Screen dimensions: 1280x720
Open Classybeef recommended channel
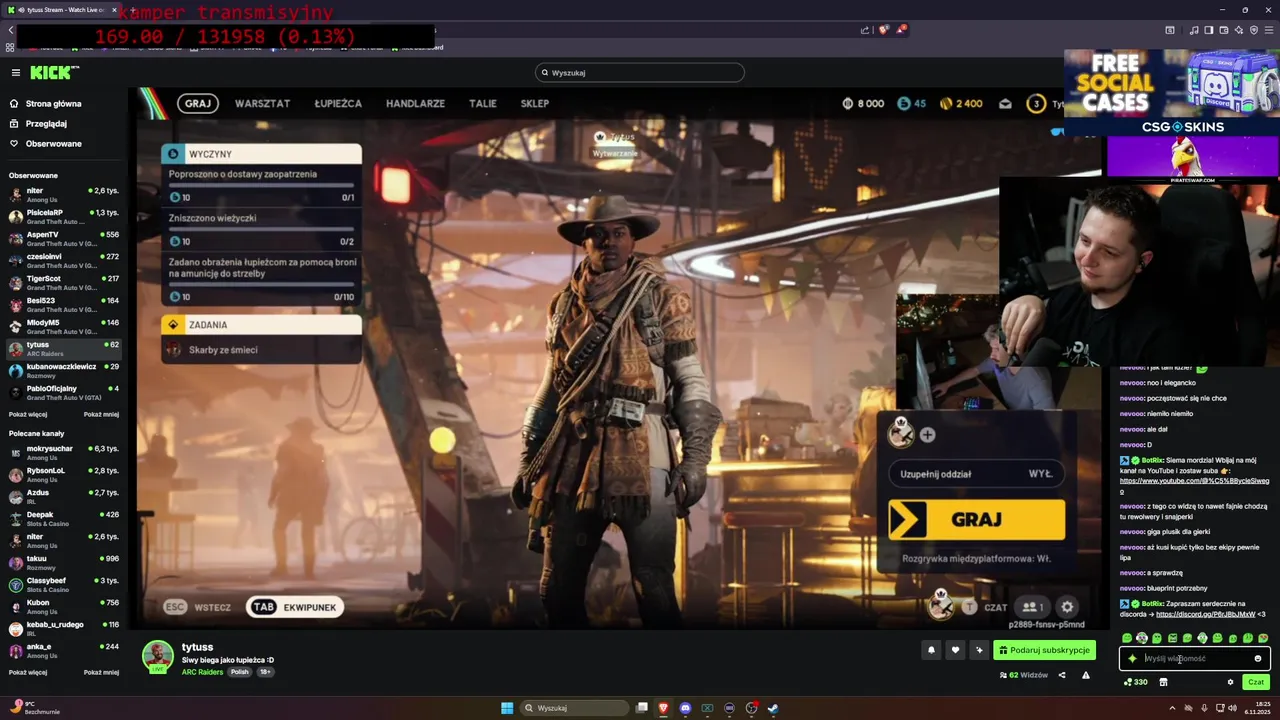[63, 584]
